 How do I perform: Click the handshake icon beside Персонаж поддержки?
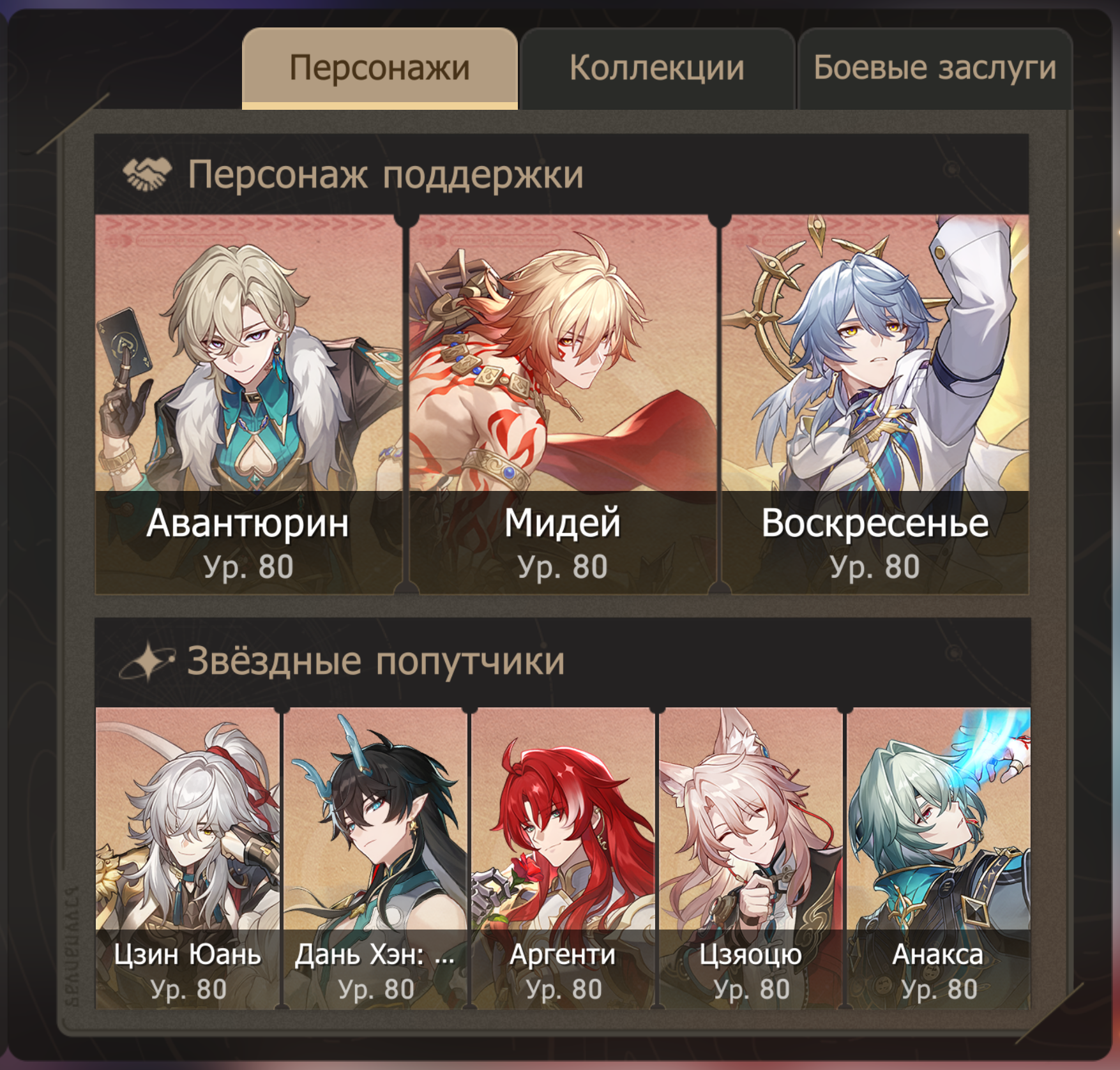(147, 174)
